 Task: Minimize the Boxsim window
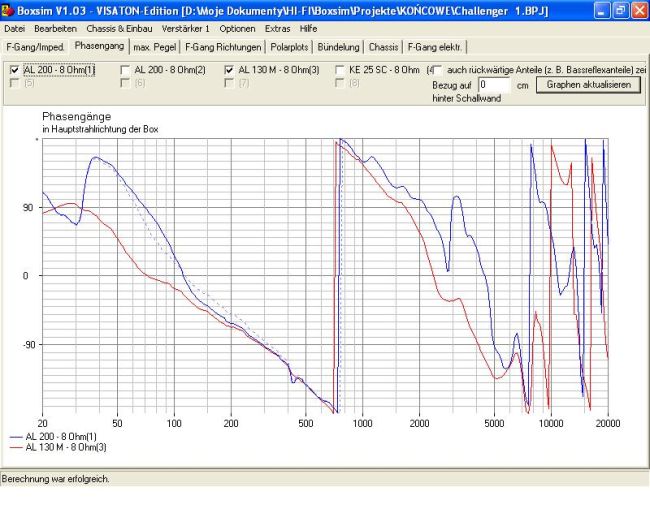[602, 10]
